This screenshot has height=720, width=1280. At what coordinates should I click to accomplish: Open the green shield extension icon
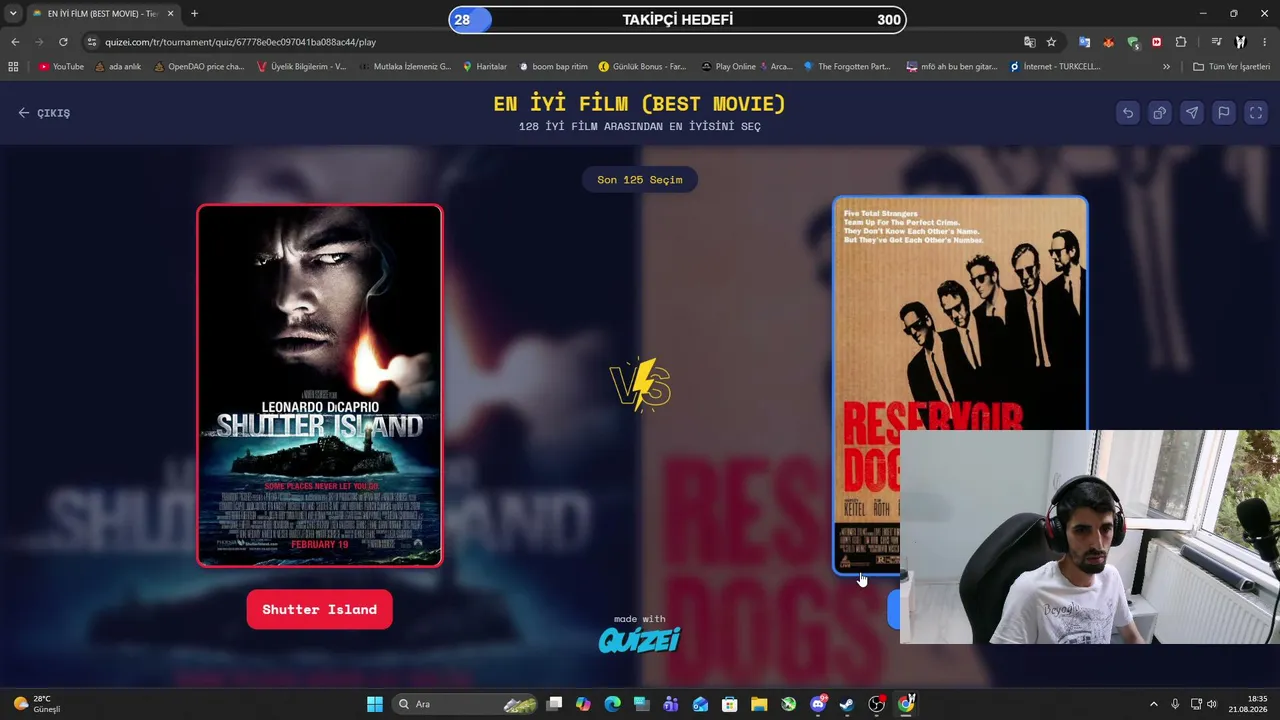point(1133,42)
